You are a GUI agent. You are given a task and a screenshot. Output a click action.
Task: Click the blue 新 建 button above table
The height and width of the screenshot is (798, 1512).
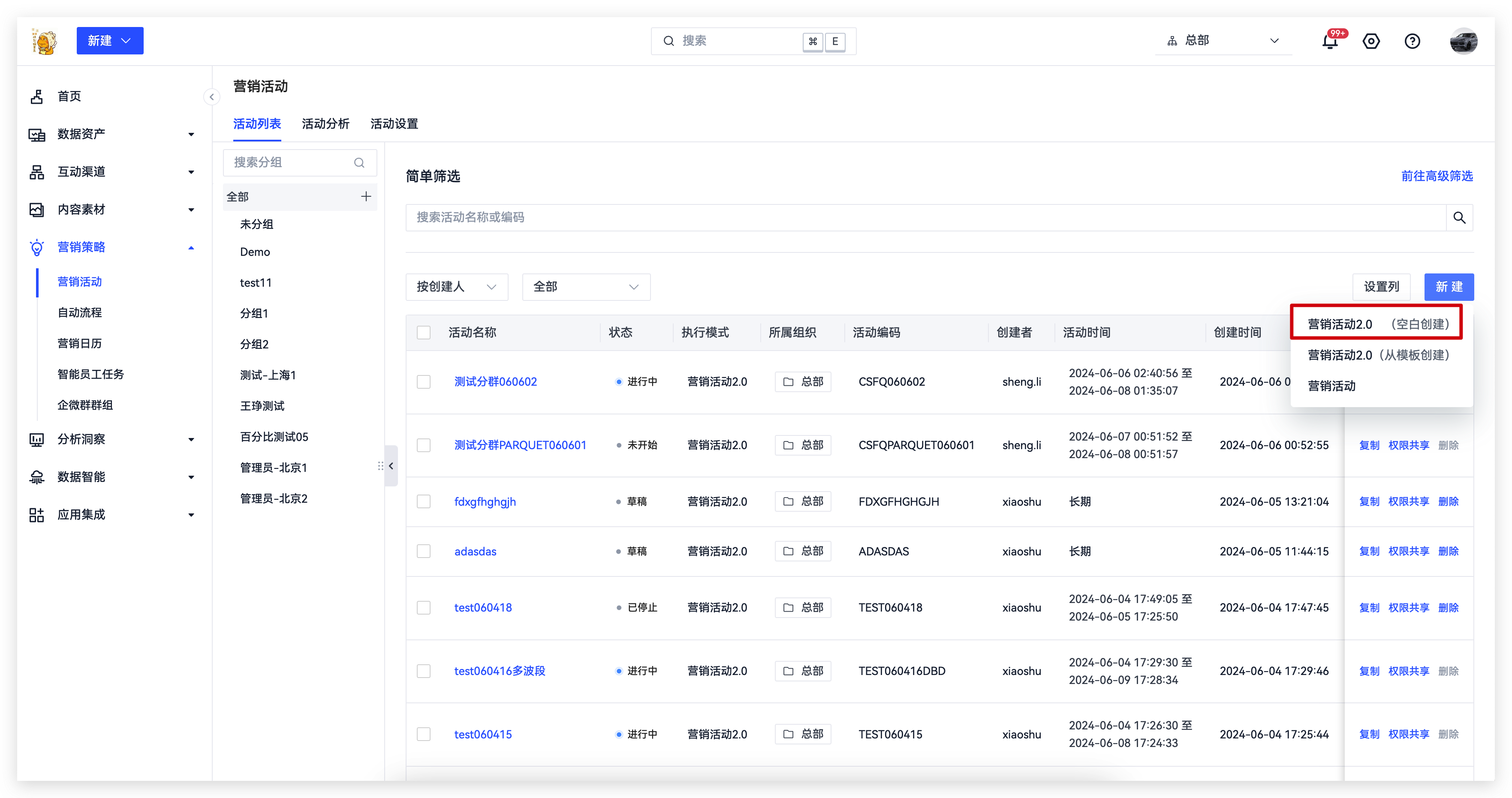pyautogui.click(x=1449, y=287)
